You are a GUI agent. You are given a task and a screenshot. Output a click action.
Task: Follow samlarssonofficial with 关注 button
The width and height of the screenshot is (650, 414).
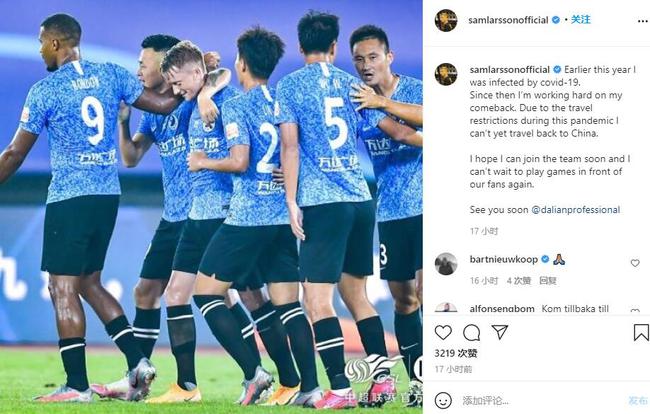point(581,19)
